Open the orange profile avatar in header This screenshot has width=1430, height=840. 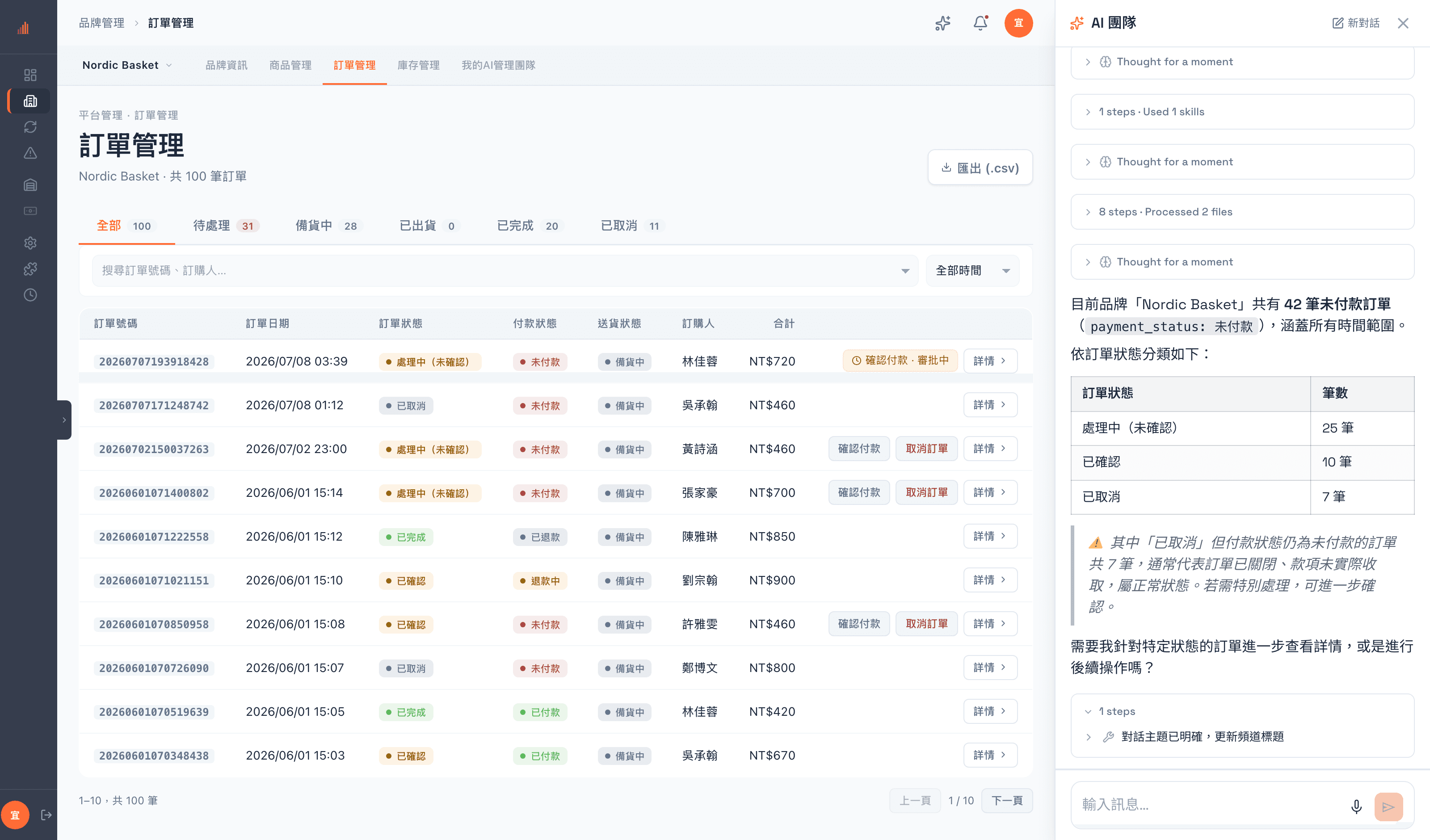coord(1018,23)
